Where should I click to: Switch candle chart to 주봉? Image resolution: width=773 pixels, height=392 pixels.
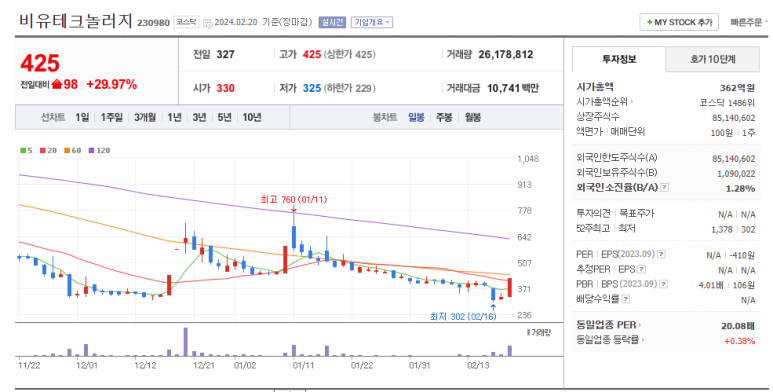click(x=444, y=117)
